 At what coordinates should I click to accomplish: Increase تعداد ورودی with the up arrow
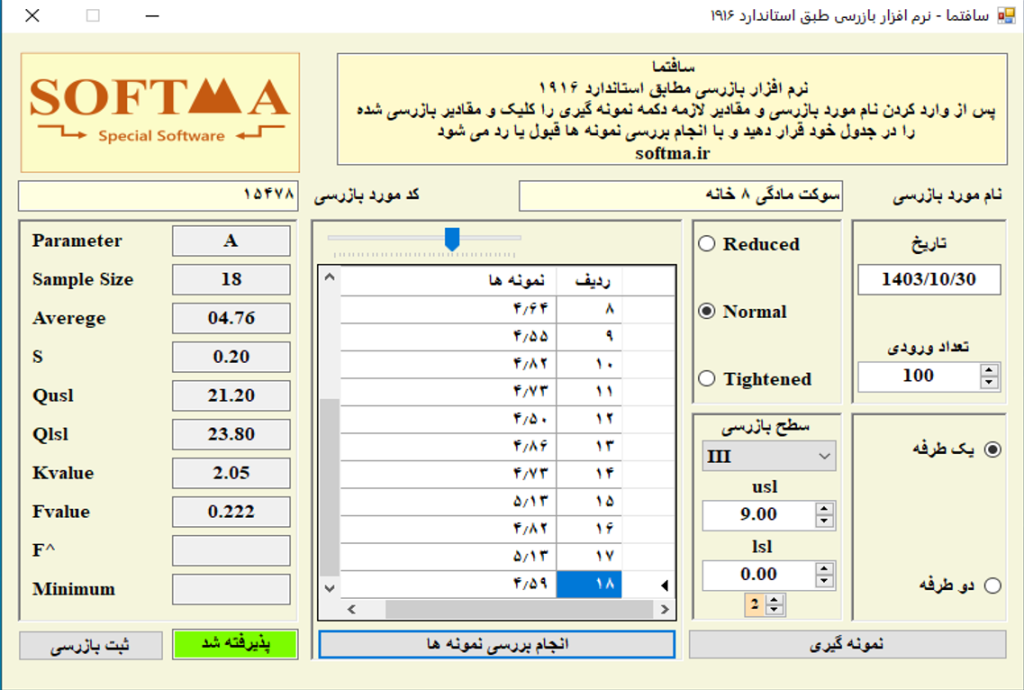click(989, 370)
